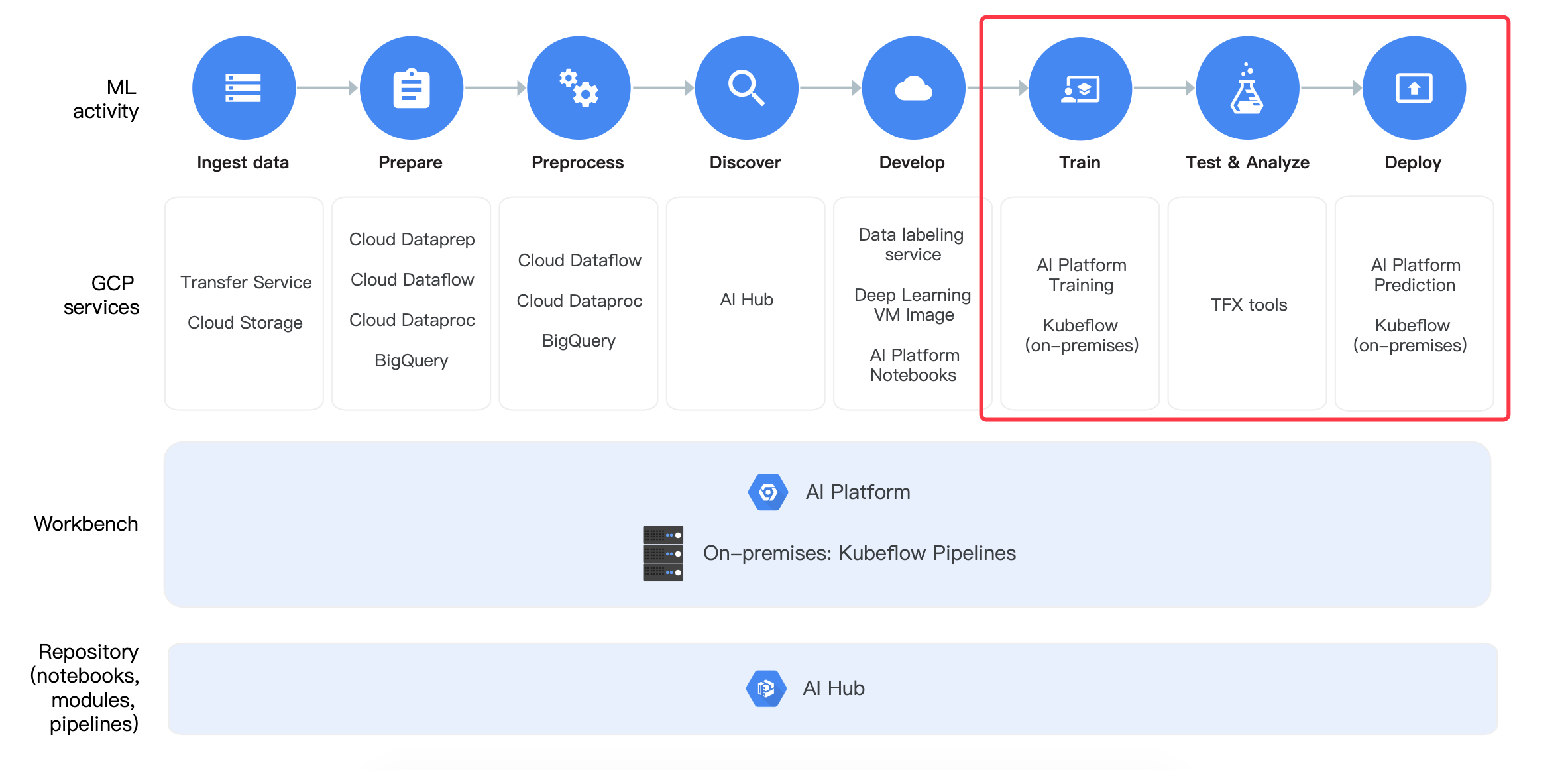Select the Preprocess gears icon

(579, 88)
